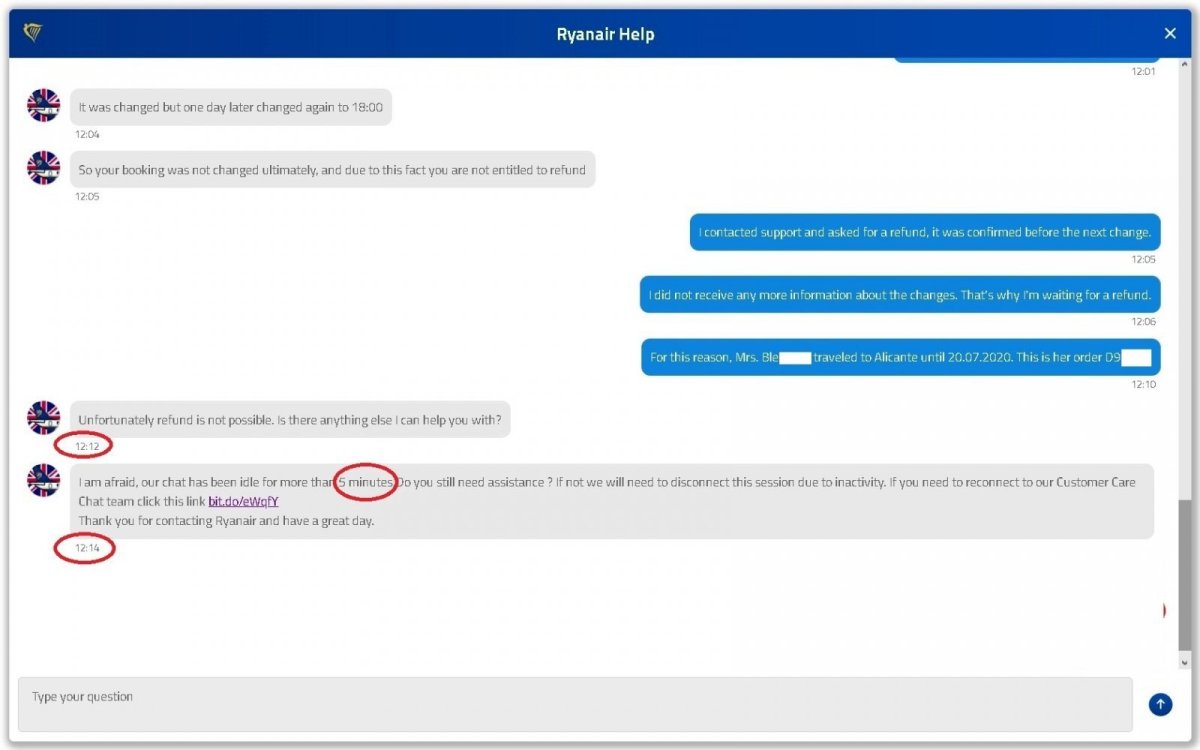
Task: Click agent avatar beside "So your booking" message
Action: click(x=44, y=168)
